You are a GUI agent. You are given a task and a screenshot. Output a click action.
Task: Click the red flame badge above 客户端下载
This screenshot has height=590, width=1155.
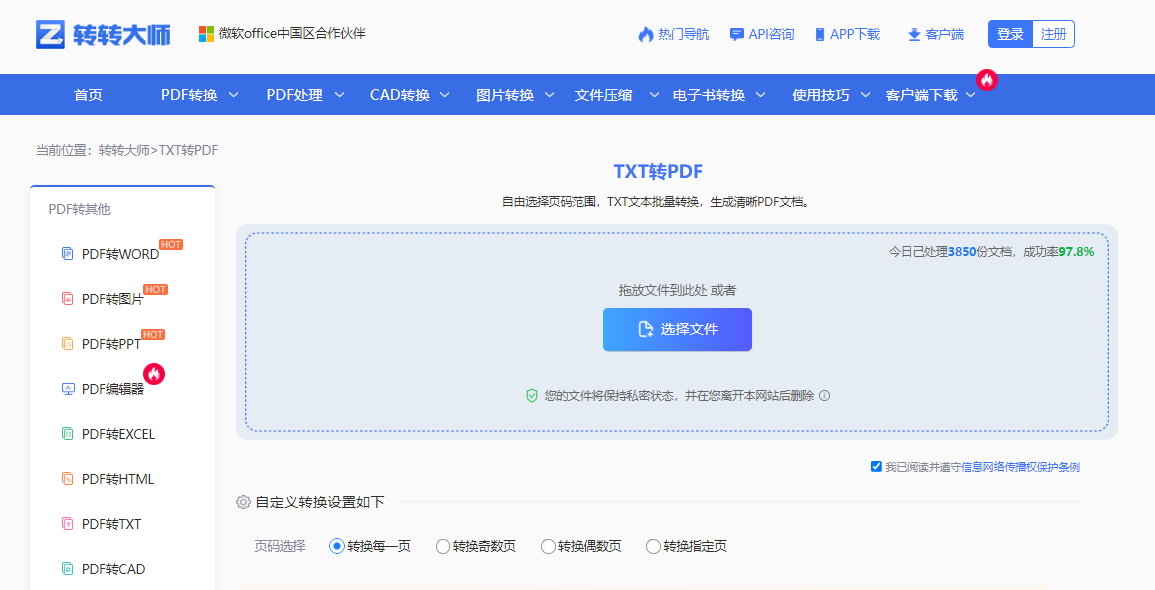[987, 80]
